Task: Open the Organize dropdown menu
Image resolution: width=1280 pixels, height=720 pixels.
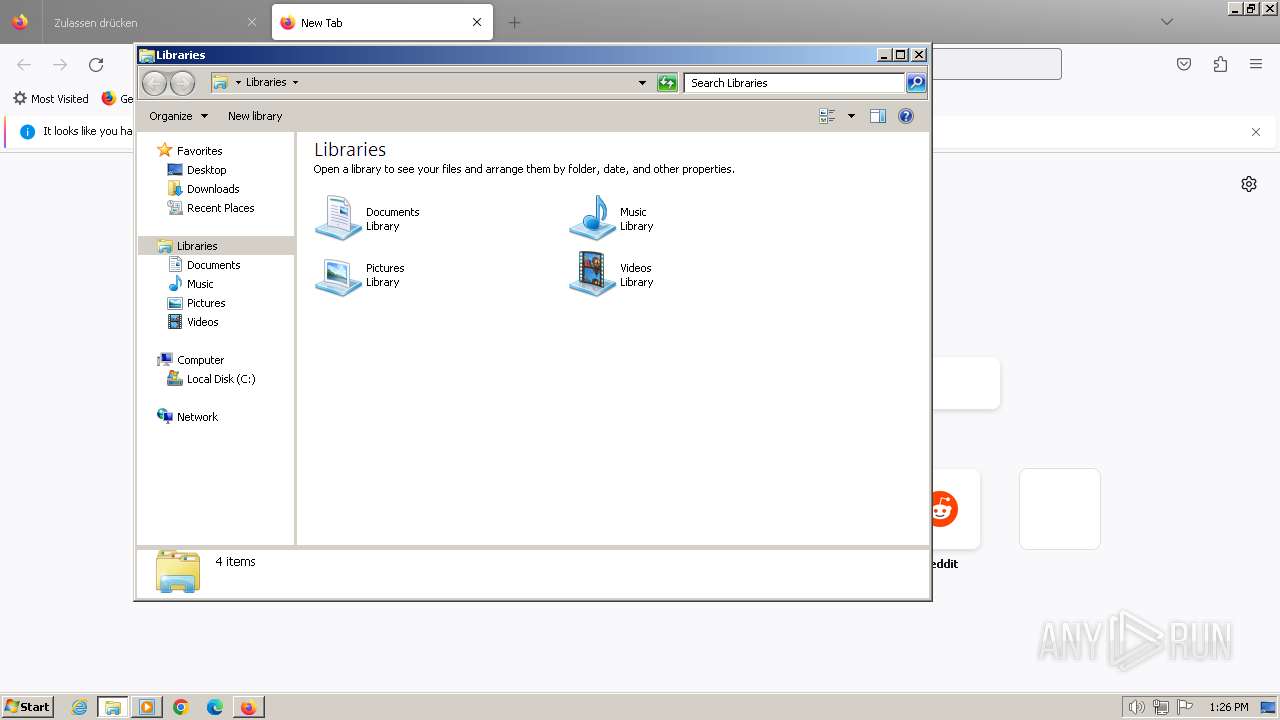Action: (178, 116)
